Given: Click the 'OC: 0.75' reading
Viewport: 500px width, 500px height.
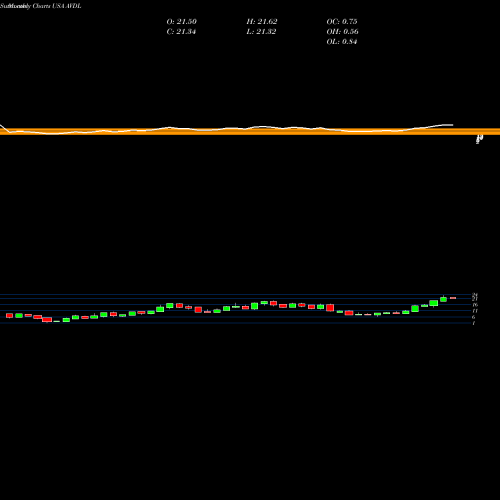Looking at the screenshot, I should click(342, 22).
